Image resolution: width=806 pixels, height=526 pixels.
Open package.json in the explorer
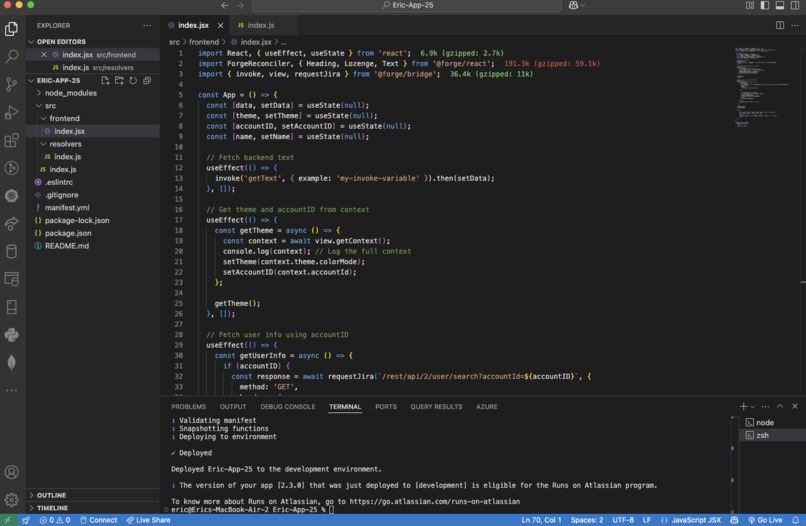point(93,233)
